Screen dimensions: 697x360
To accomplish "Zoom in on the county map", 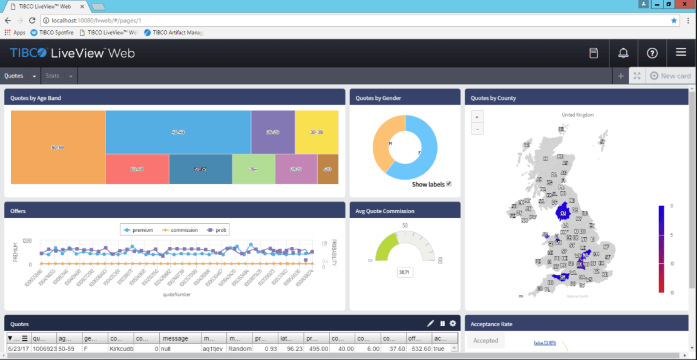I will pos(477,117).
